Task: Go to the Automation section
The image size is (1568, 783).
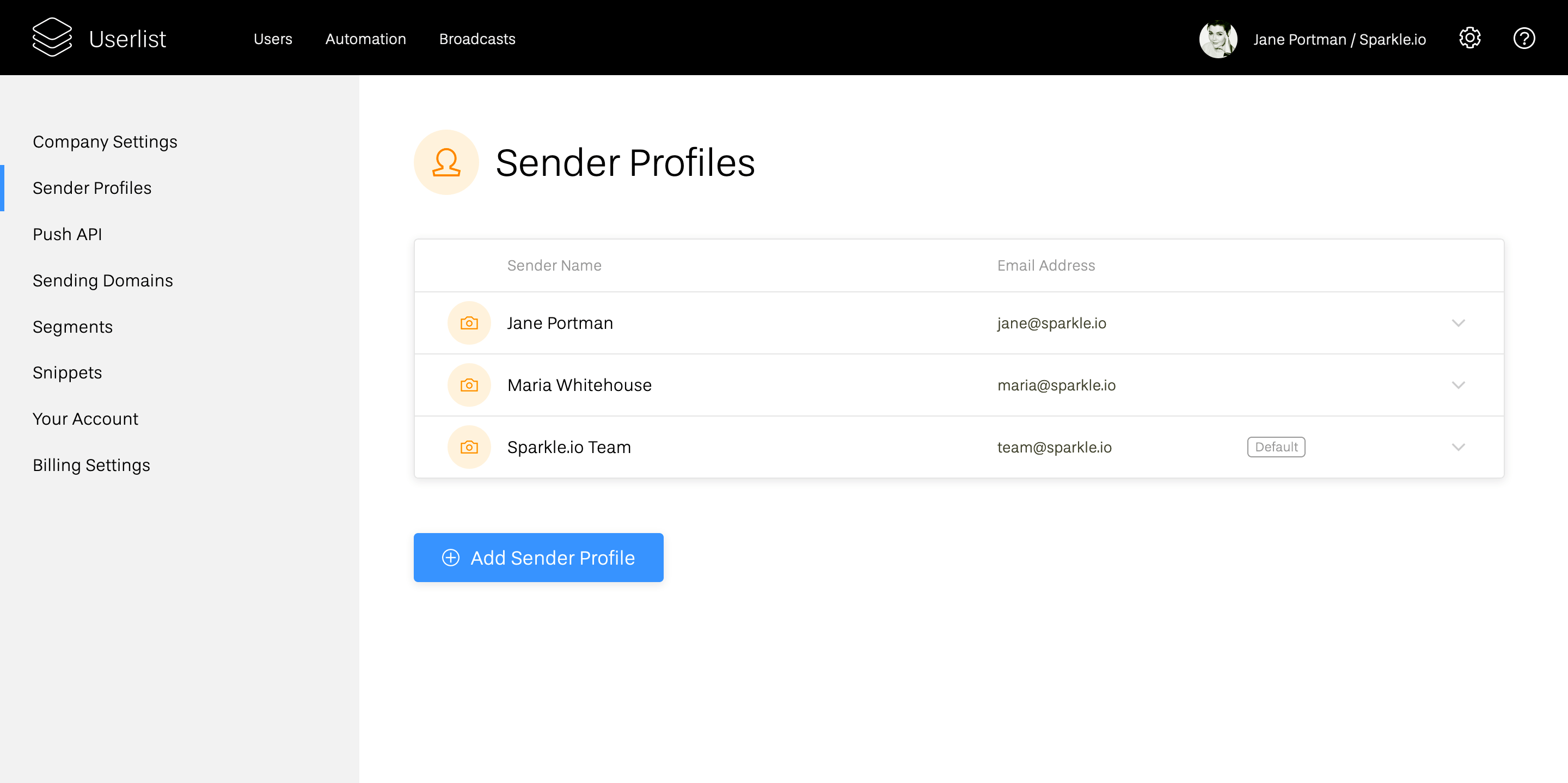Action: [365, 39]
